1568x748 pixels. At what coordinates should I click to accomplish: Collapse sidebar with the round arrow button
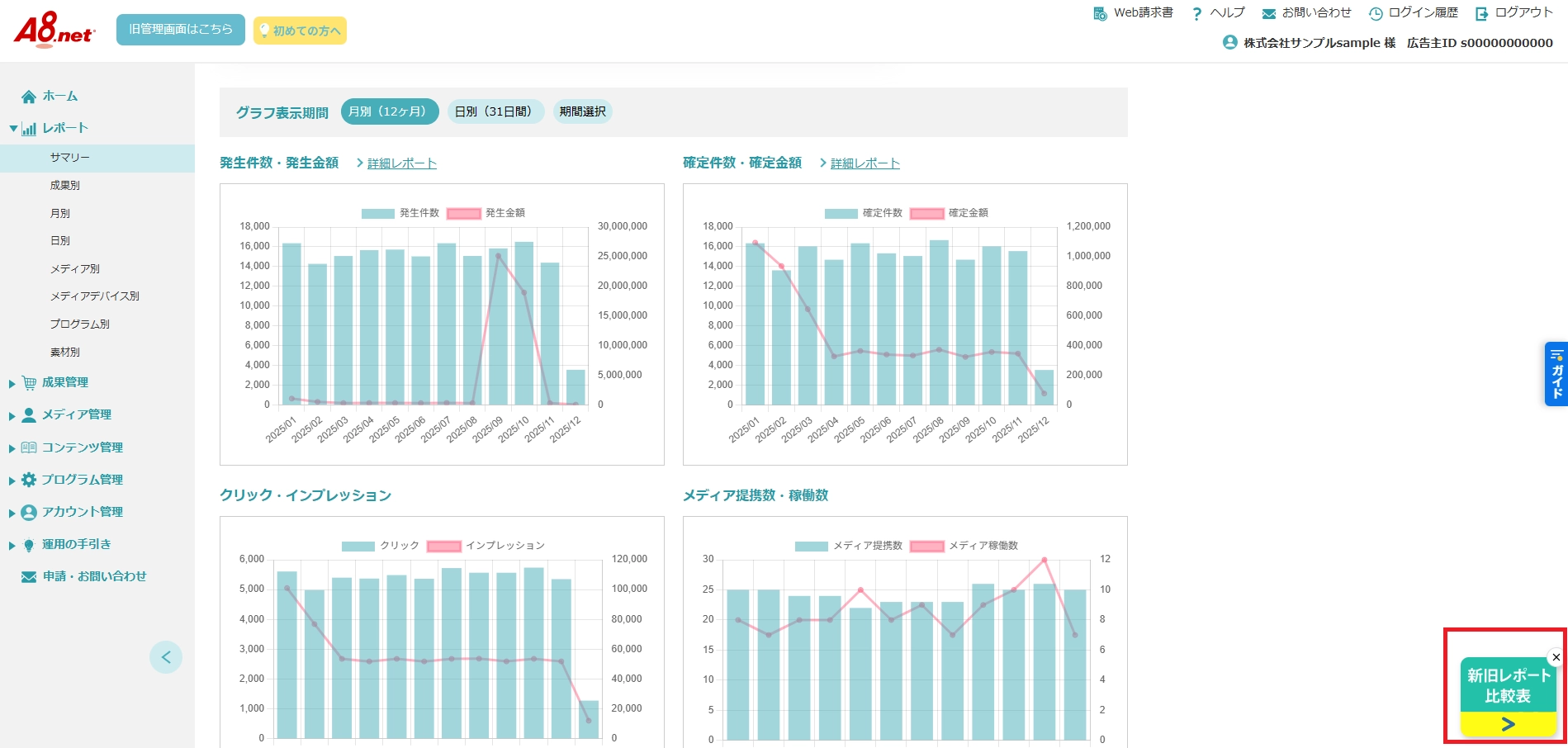pos(166,657)
